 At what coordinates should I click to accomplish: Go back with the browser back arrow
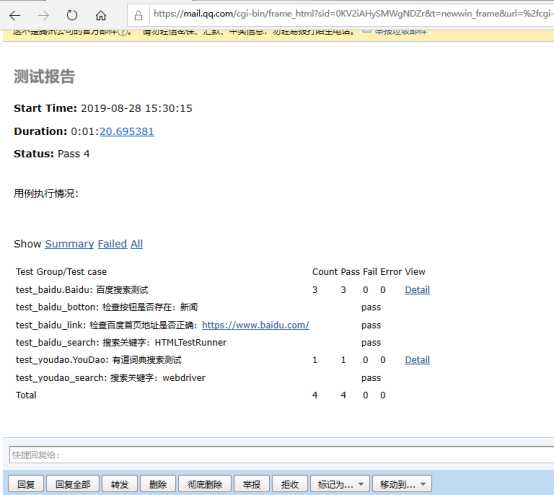14,16
